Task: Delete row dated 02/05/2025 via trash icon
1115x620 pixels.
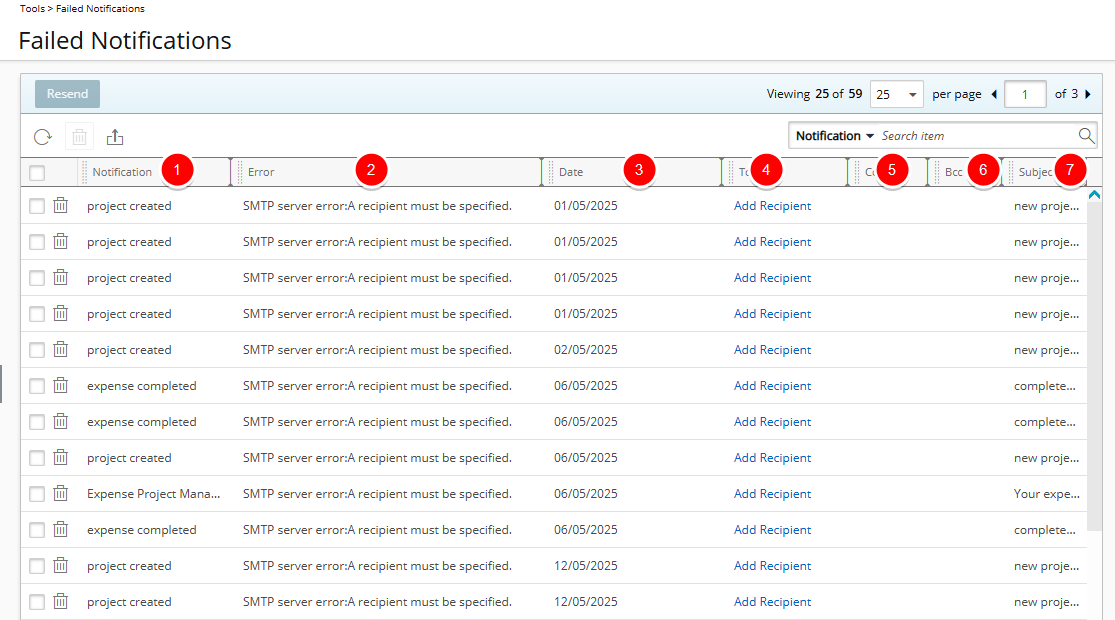Action: coord(61,349)
